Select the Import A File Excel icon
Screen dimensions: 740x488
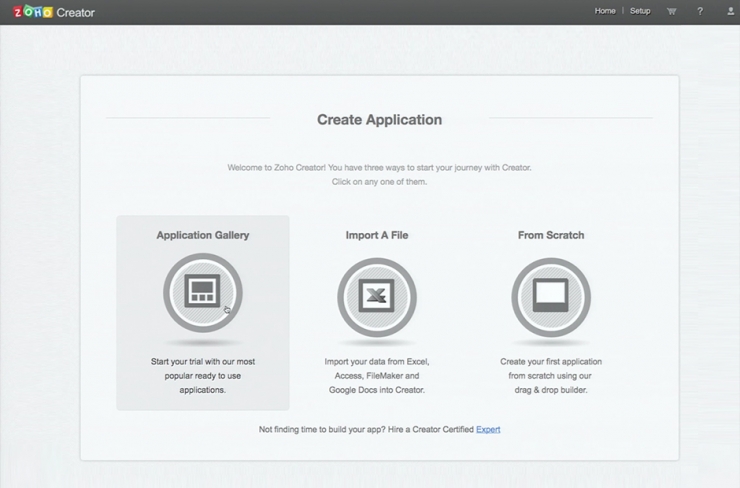[377, 297]
